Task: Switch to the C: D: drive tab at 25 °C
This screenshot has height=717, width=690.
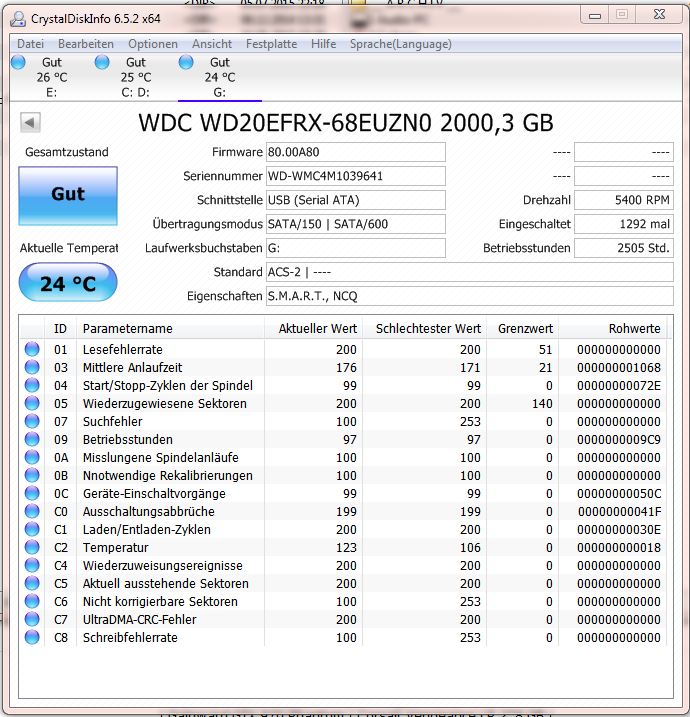Action: coord(136,77)
